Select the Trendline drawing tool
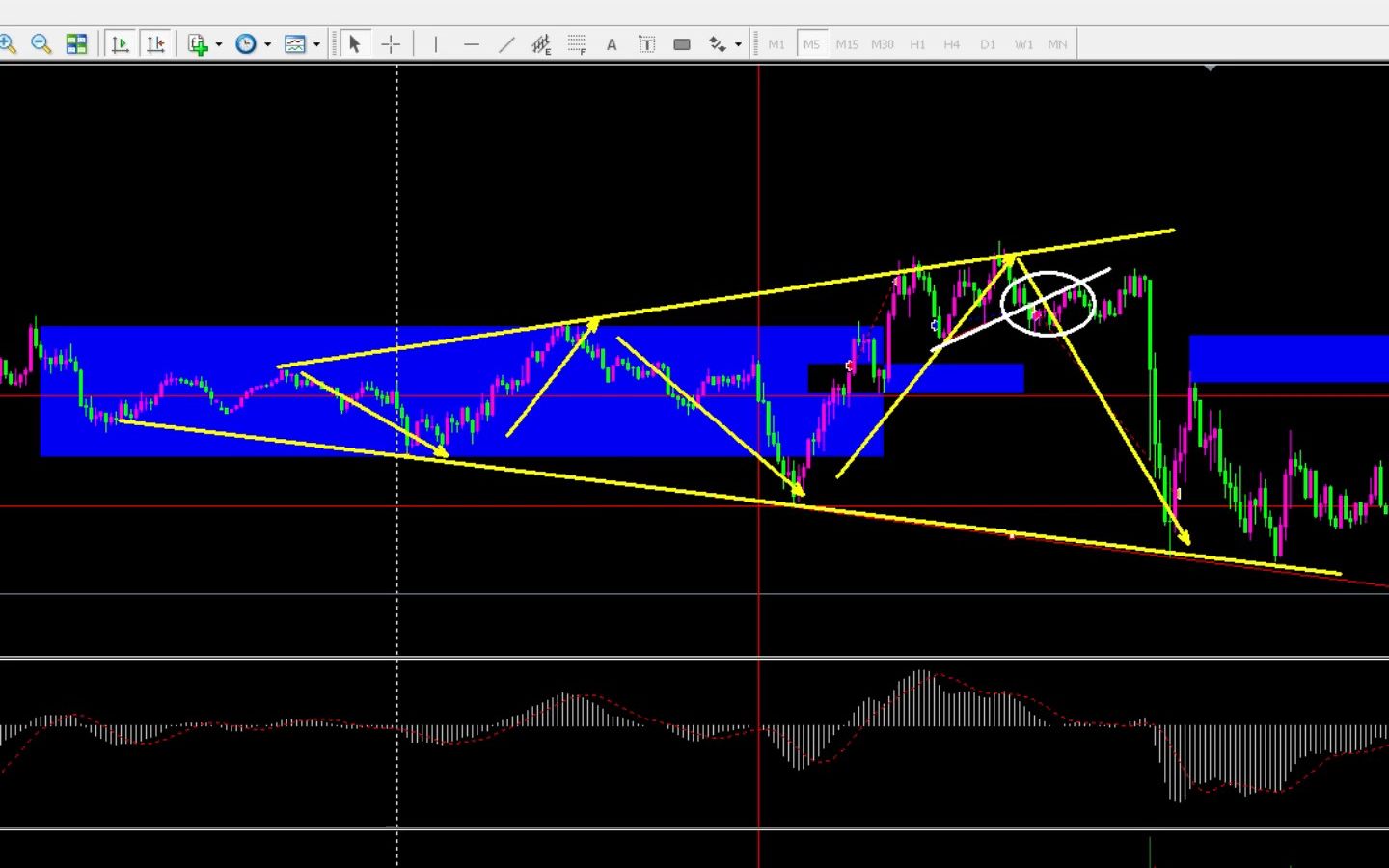Viewport: 1389px width, 868px height. 506,43
